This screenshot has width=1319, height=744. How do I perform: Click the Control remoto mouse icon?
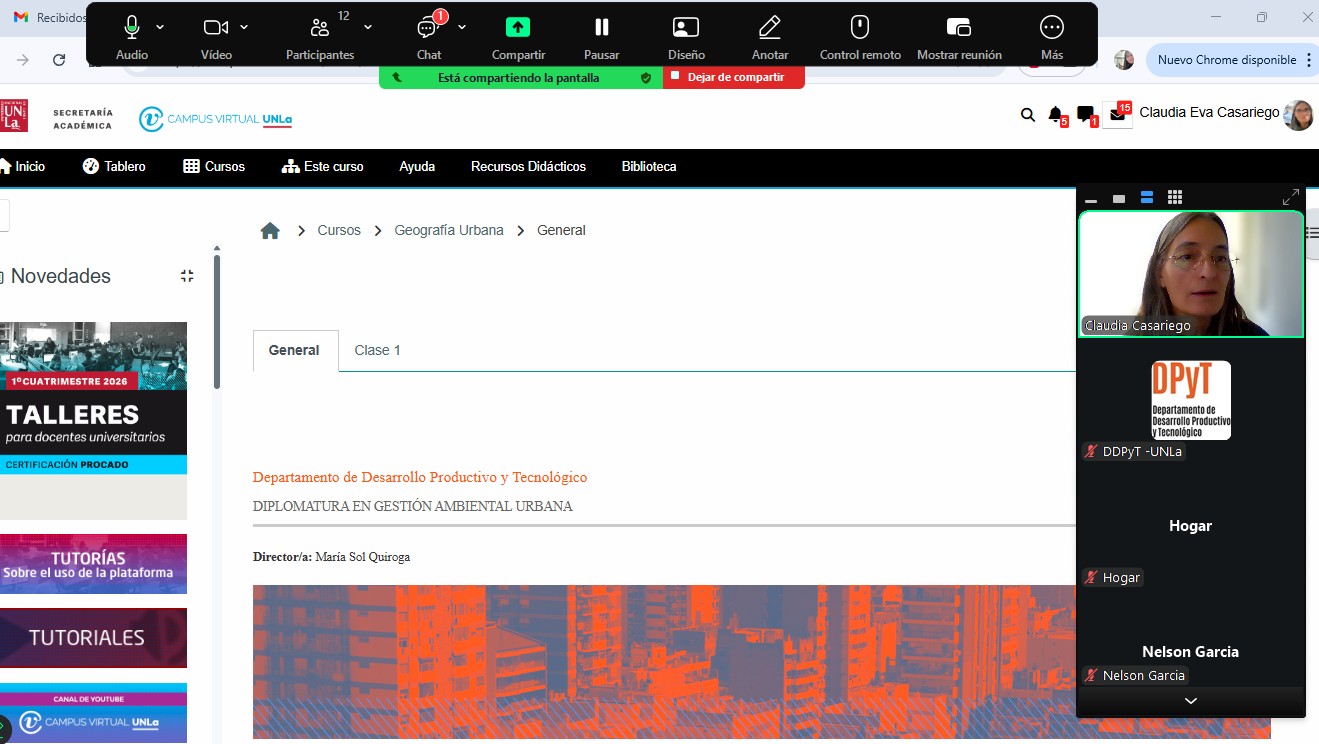point(859,28)
